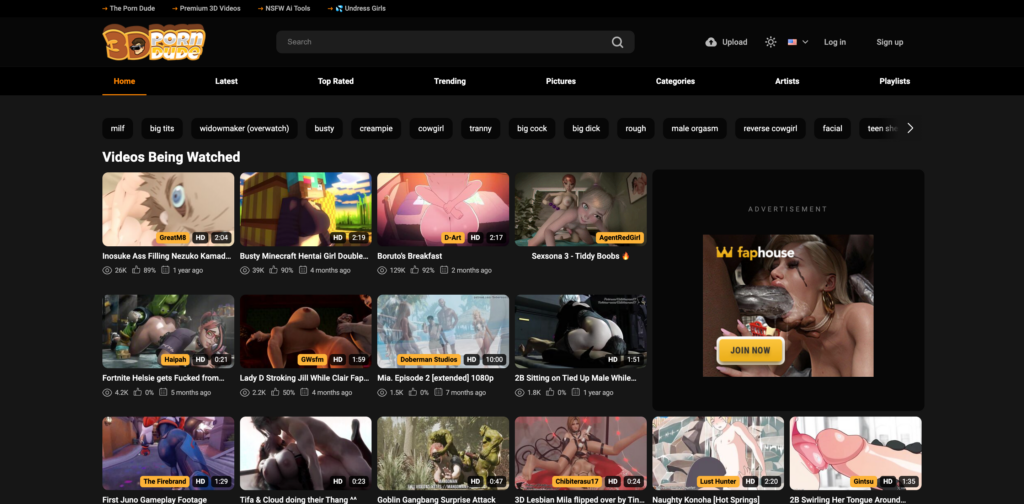The image size is (1024, 504).
Task: Open the Busty Minecraft video title link
Action: coord(304,257)
